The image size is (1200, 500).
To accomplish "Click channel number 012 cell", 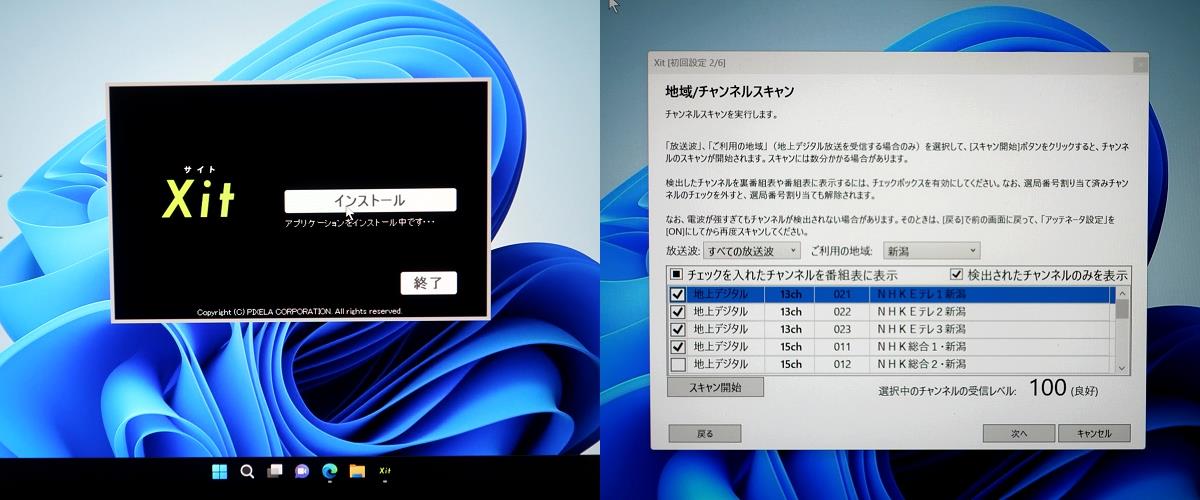I will pyautogui.click(x=841, y=364).
